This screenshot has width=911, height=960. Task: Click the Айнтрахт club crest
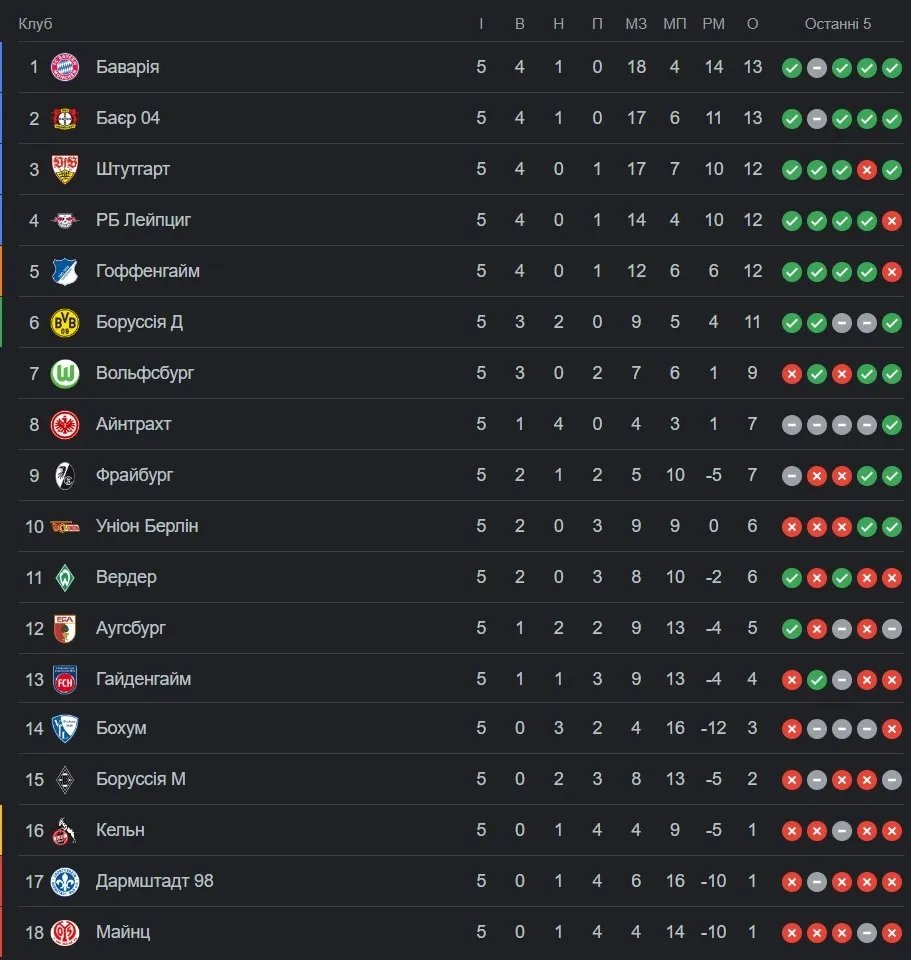point(65,424)
